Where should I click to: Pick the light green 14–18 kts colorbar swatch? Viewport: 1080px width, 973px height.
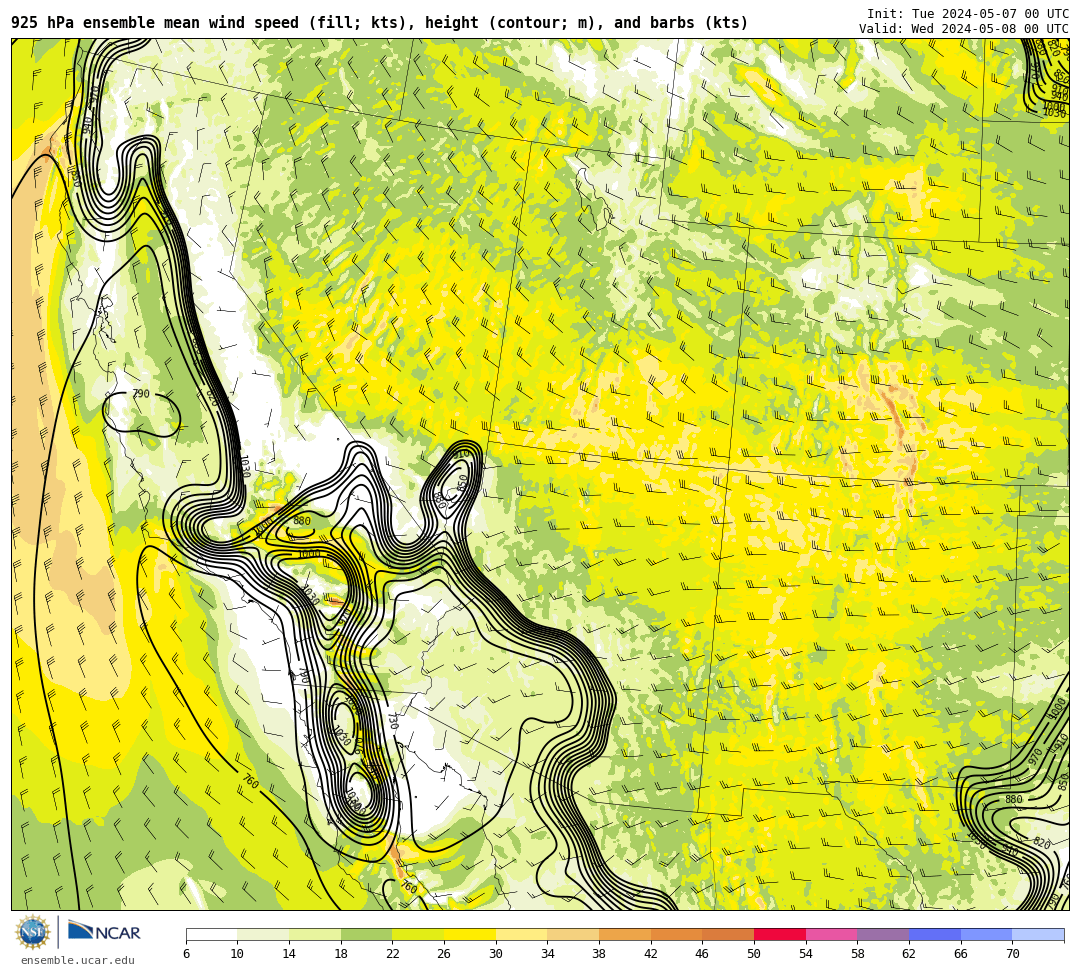315,934
